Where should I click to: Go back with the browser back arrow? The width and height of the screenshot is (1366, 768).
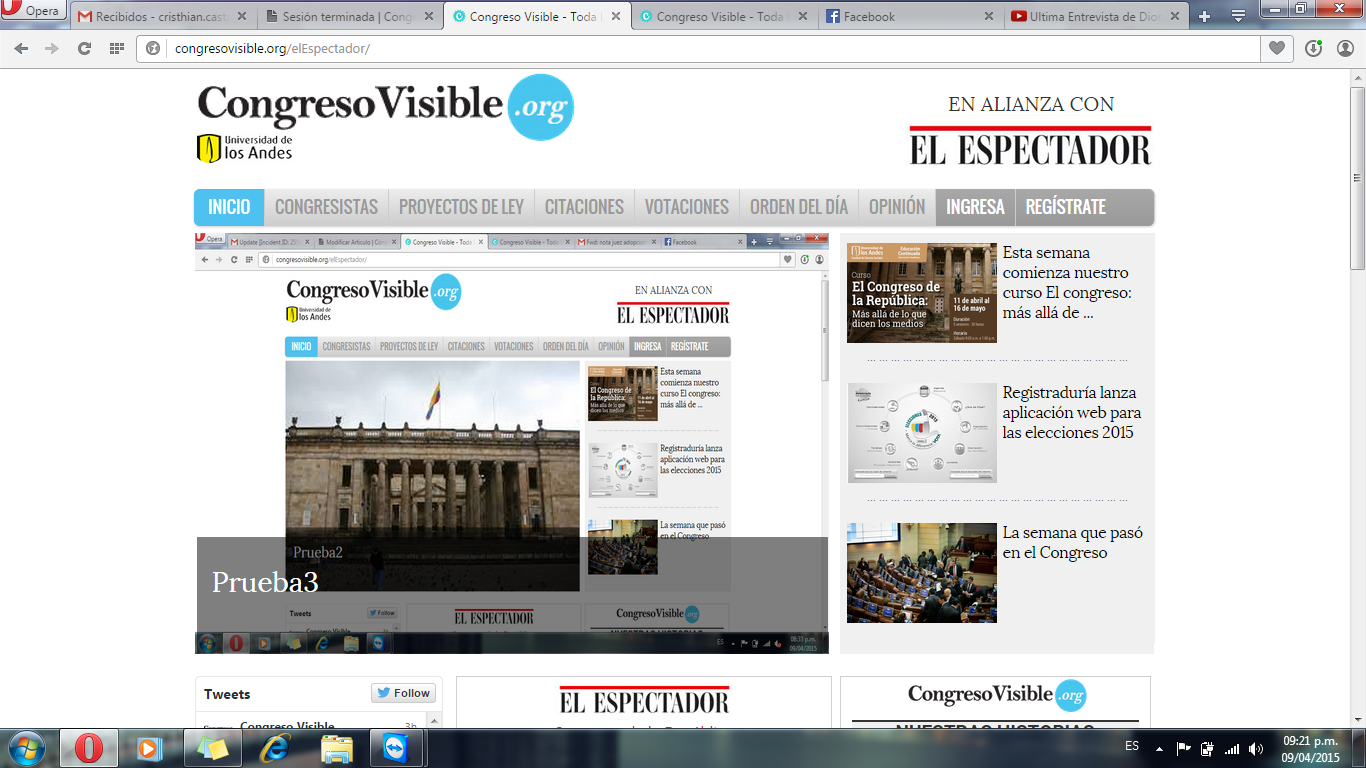[x=21, y=48]
